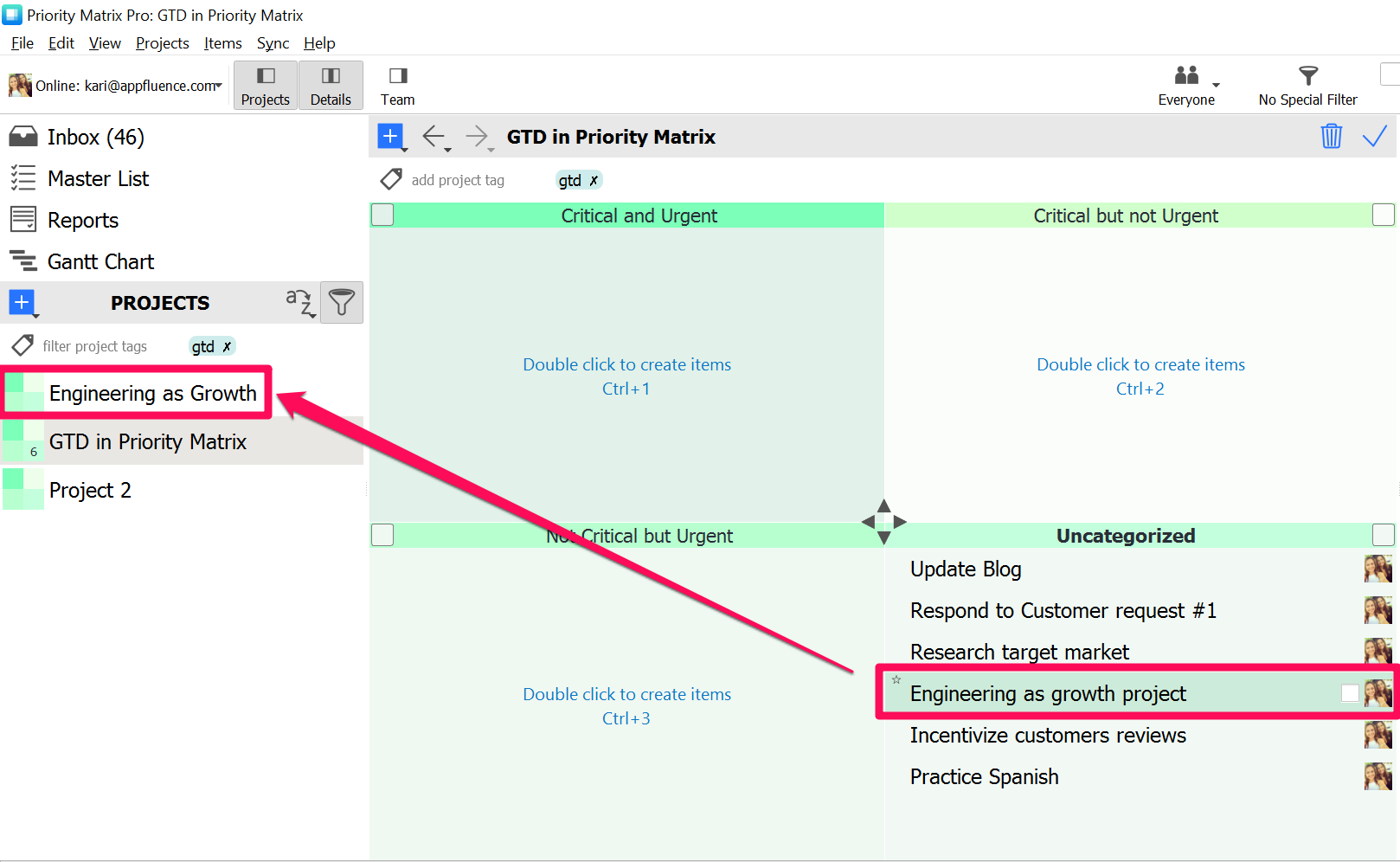The height and width of the screenshot is (862, 1400).
Task: Open the Gantt Chart view
Action: click(100, 261)
